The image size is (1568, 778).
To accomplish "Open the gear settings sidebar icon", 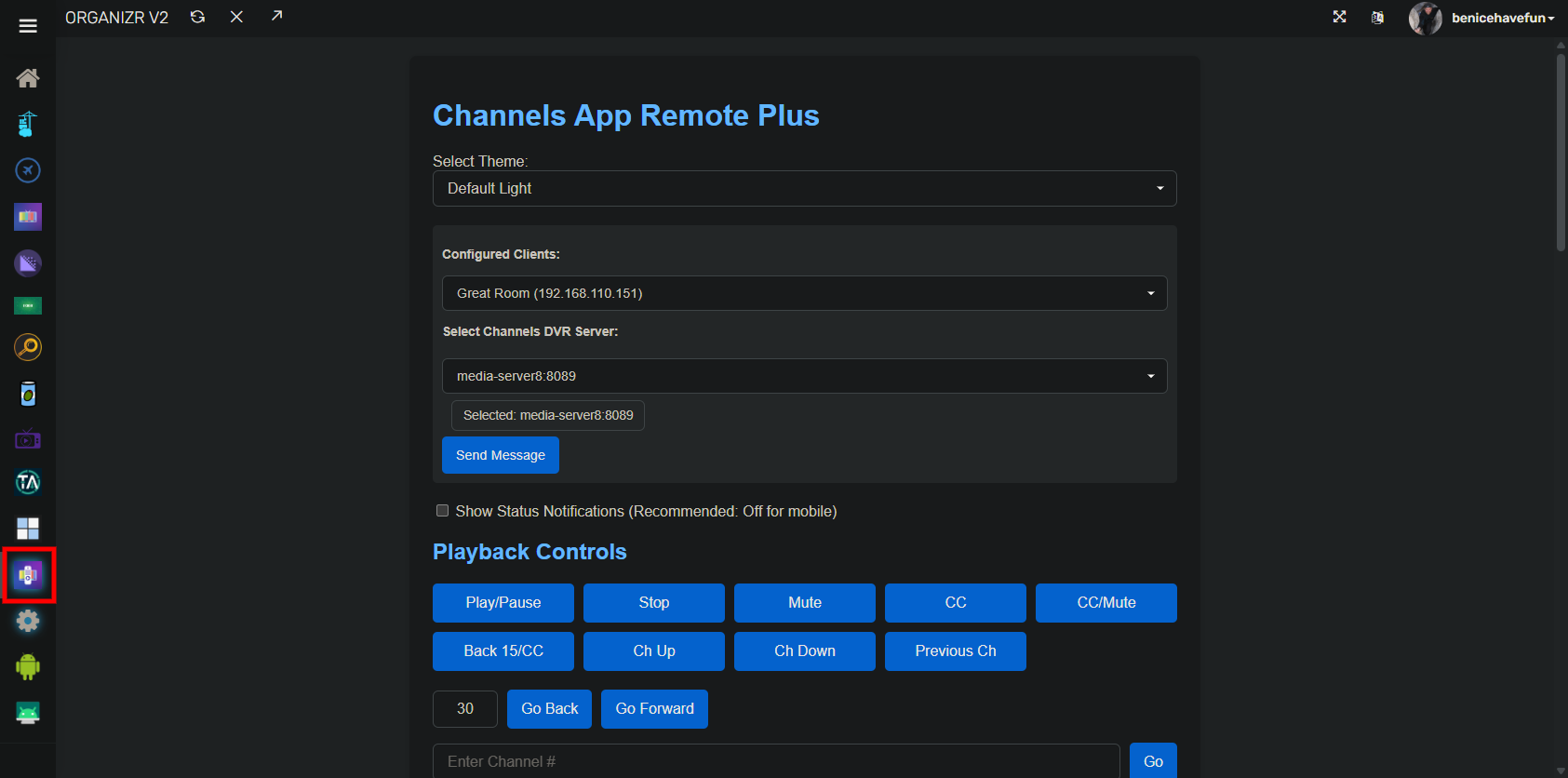I will pos(28,621).
